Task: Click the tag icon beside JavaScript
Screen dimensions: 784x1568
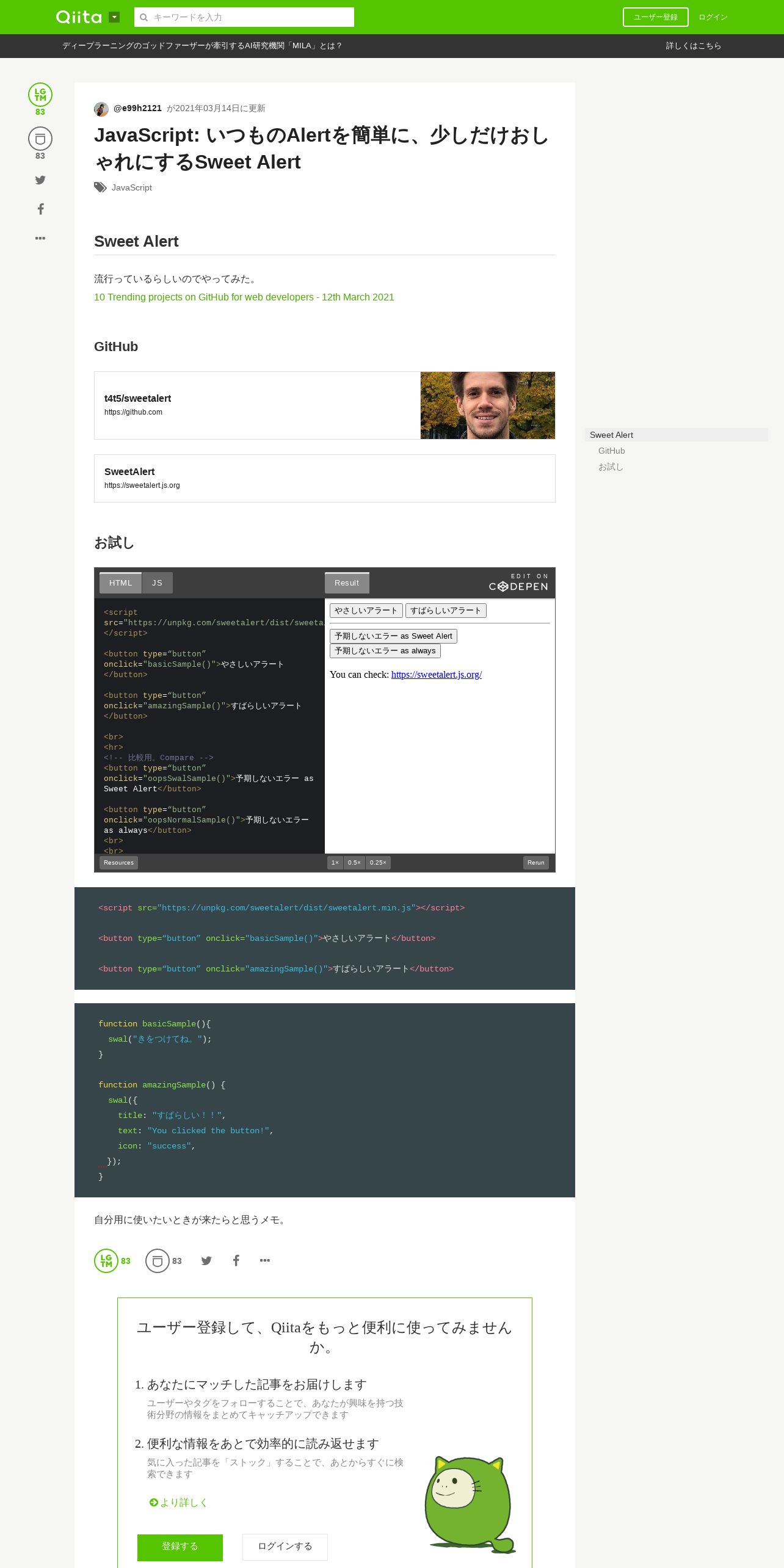Action: click(x=100, y=187)
